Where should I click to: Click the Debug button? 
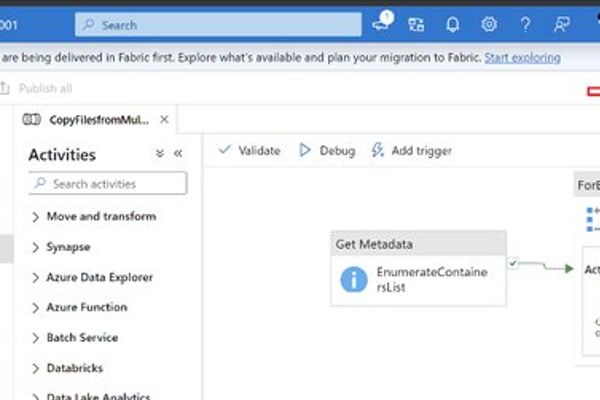click(x=327, y=150)
